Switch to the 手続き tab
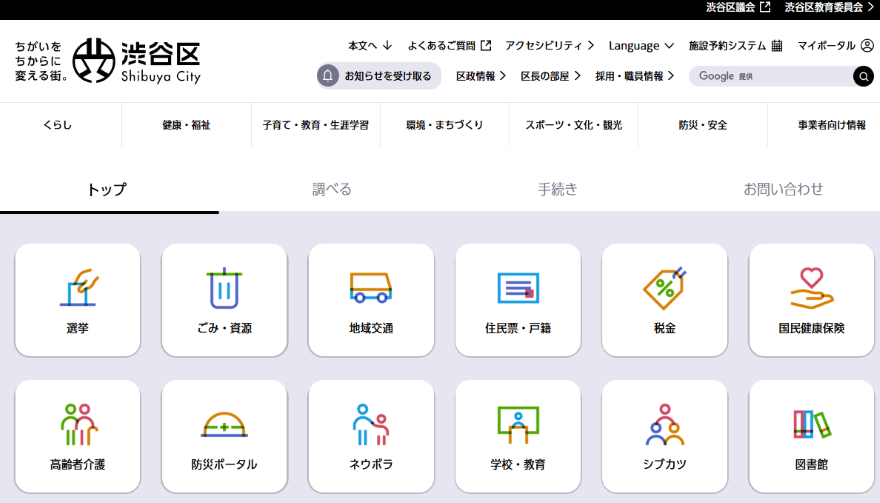The height and width of the screenshot is (503, 880). coord(557,189)
